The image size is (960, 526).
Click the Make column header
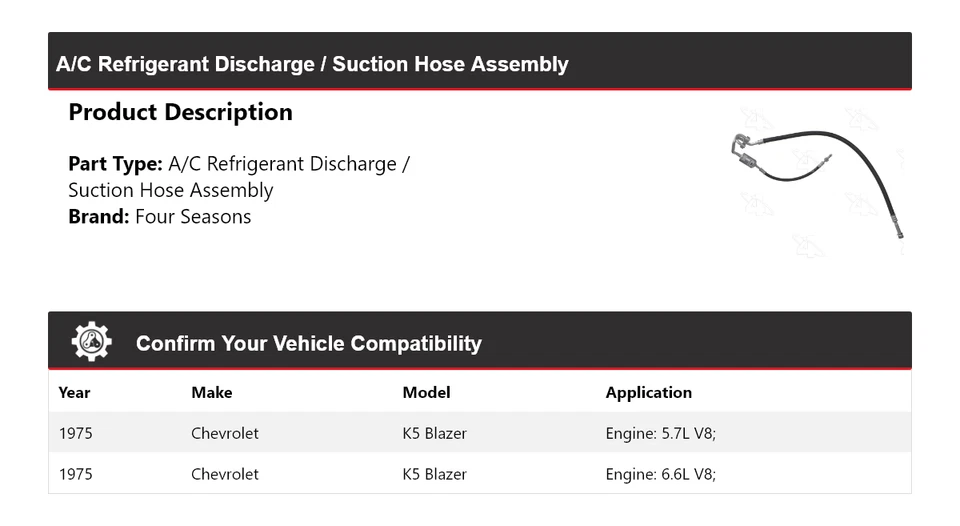pyautogui.click(x=211, y=392)
